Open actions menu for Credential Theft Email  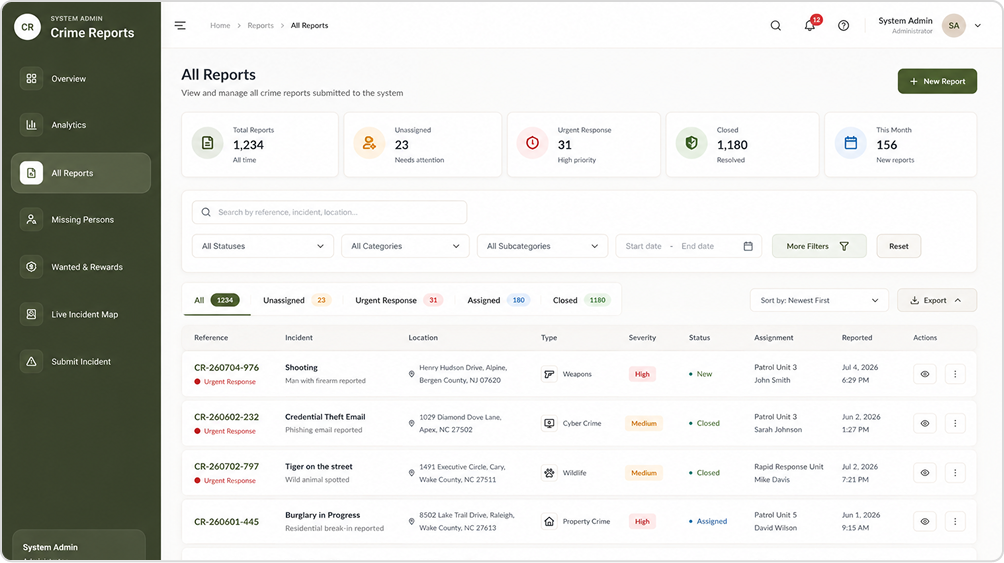(955, 423)
